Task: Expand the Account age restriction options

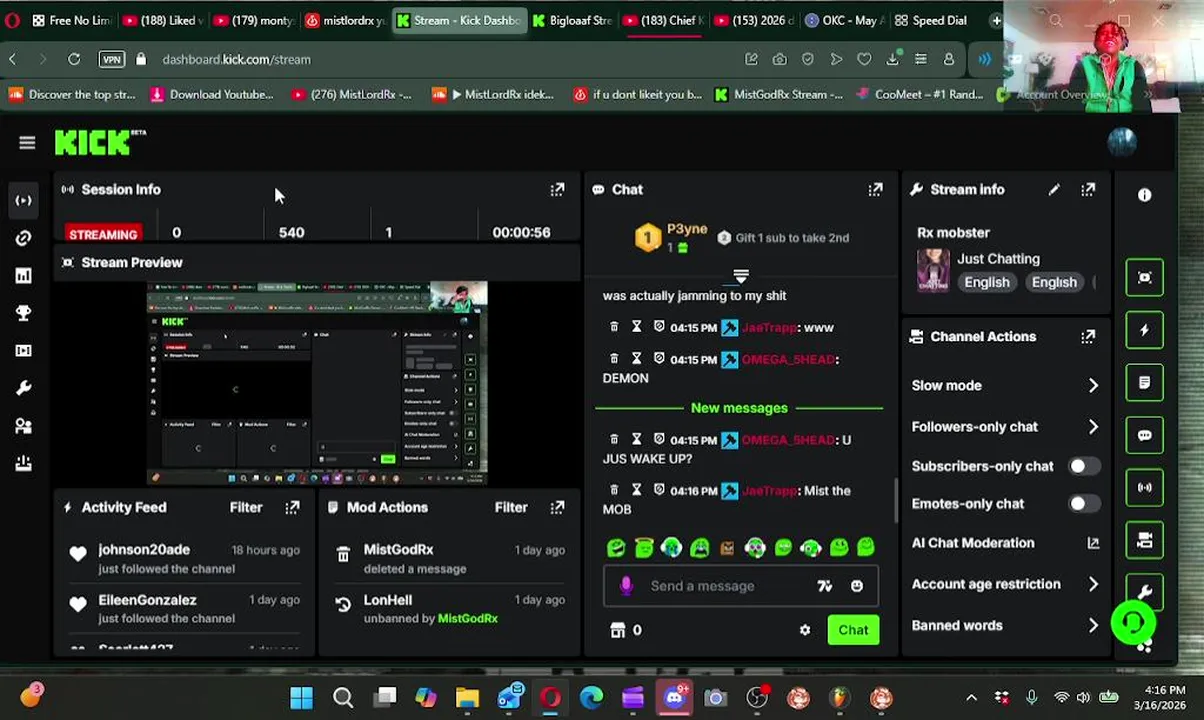Action: pyautogui.click(x=1093, y=584)
